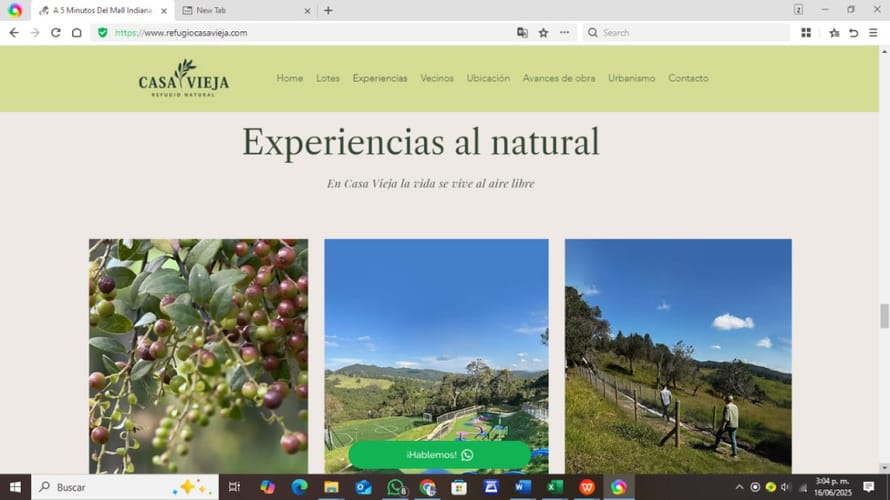This screenshot has width=890, height=500.
Task: Go to the Urbanismo section
Action: click(x=631, y=78)
